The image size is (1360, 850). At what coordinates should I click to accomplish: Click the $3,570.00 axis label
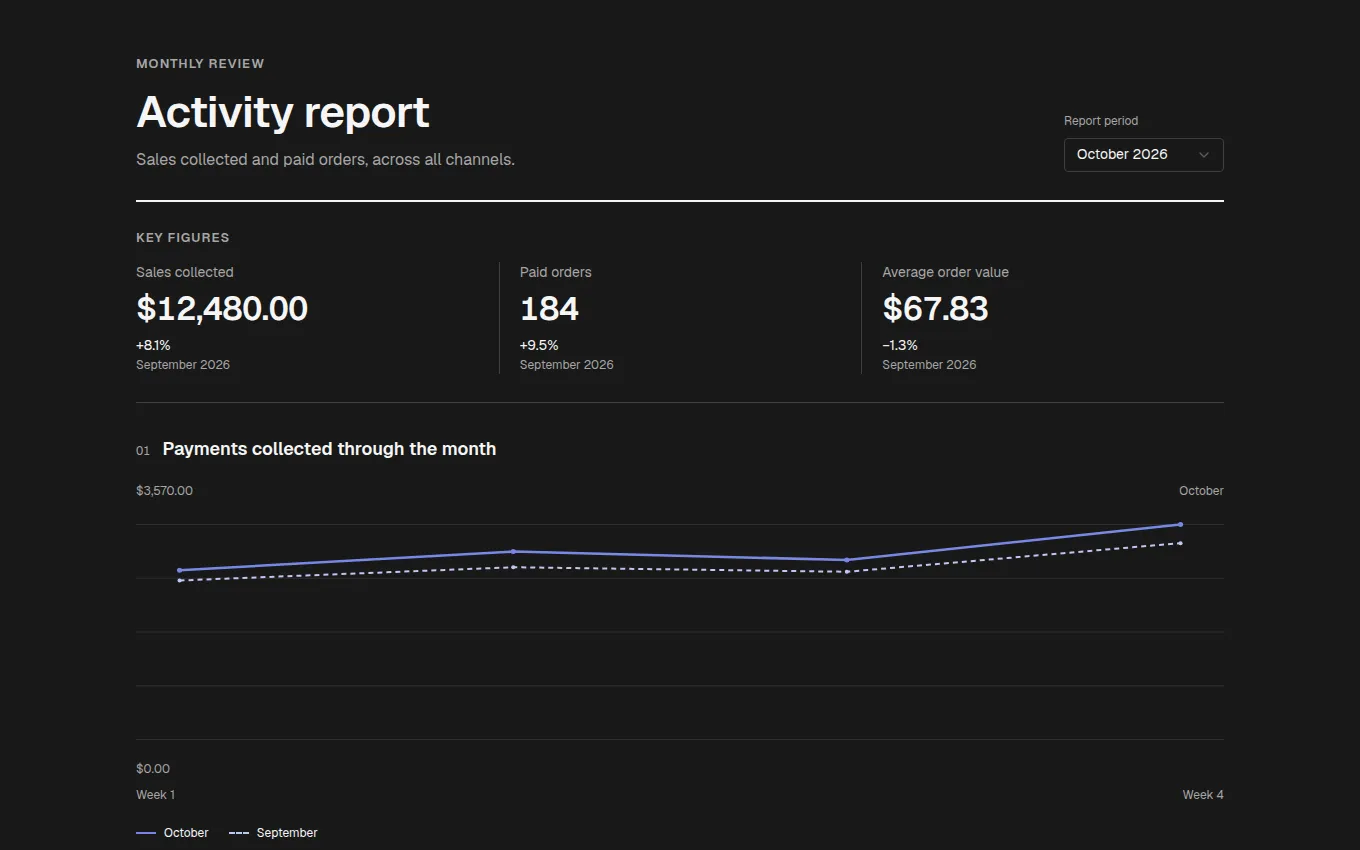click(x=164, y=491)
